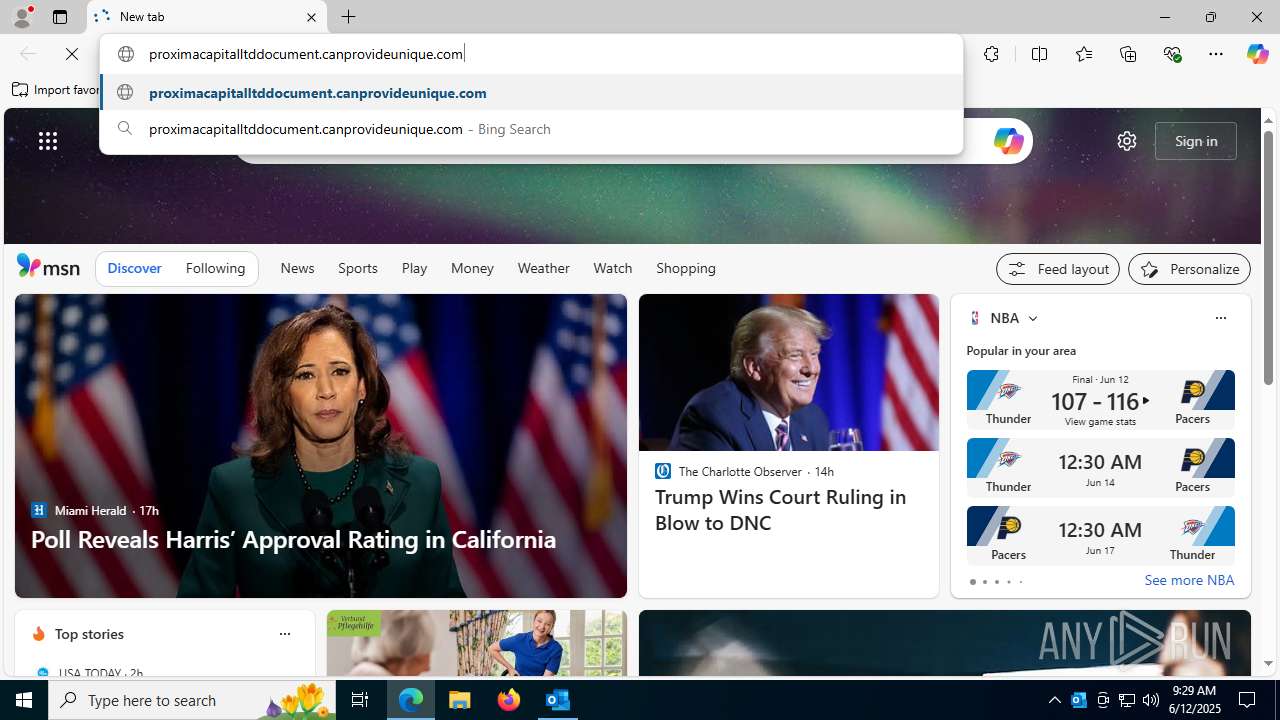1280x720 pixels.
Task: Toggle Split screen view
Action: click(x=1039, y=54)
